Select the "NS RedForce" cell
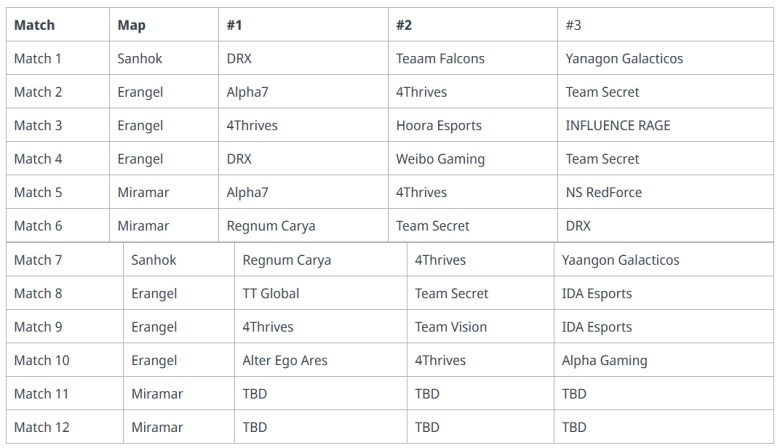780x448 pixels. point(603,192)
